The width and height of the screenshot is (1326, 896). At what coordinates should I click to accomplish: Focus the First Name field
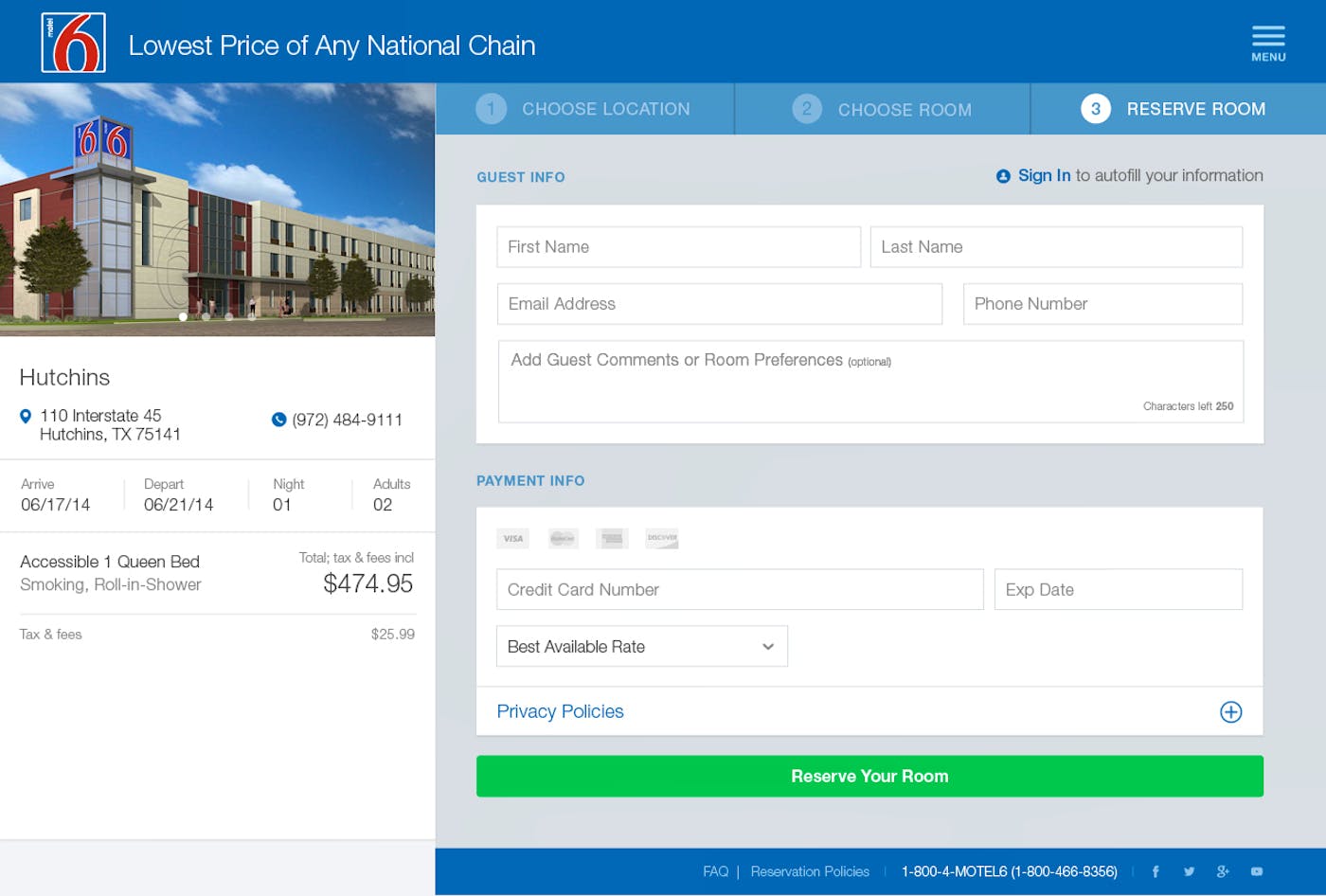[x=678, y=247]
